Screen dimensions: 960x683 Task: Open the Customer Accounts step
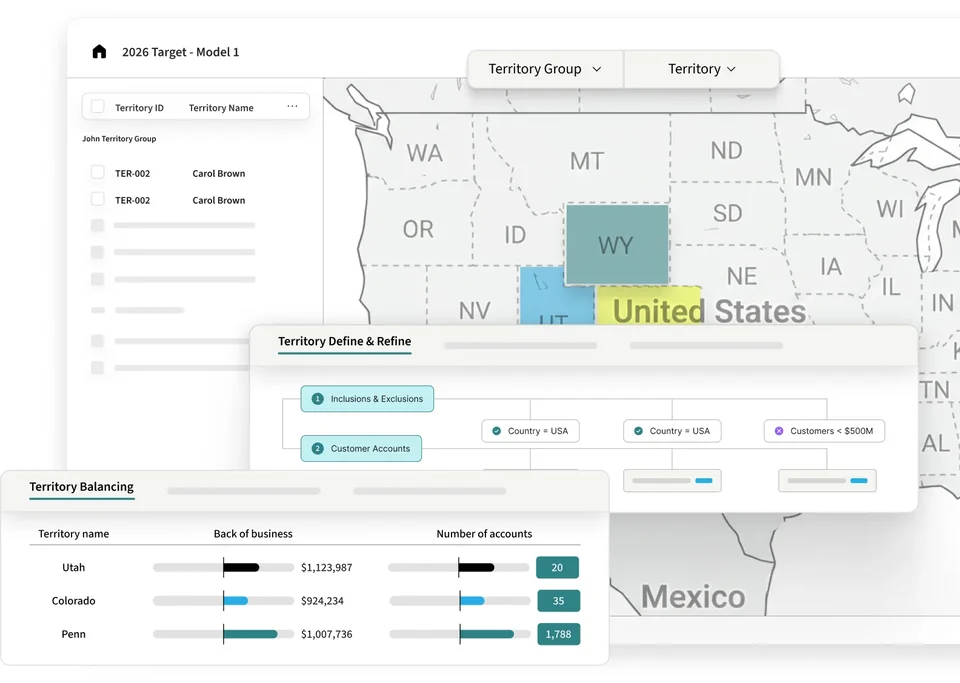tap(361, 449)
